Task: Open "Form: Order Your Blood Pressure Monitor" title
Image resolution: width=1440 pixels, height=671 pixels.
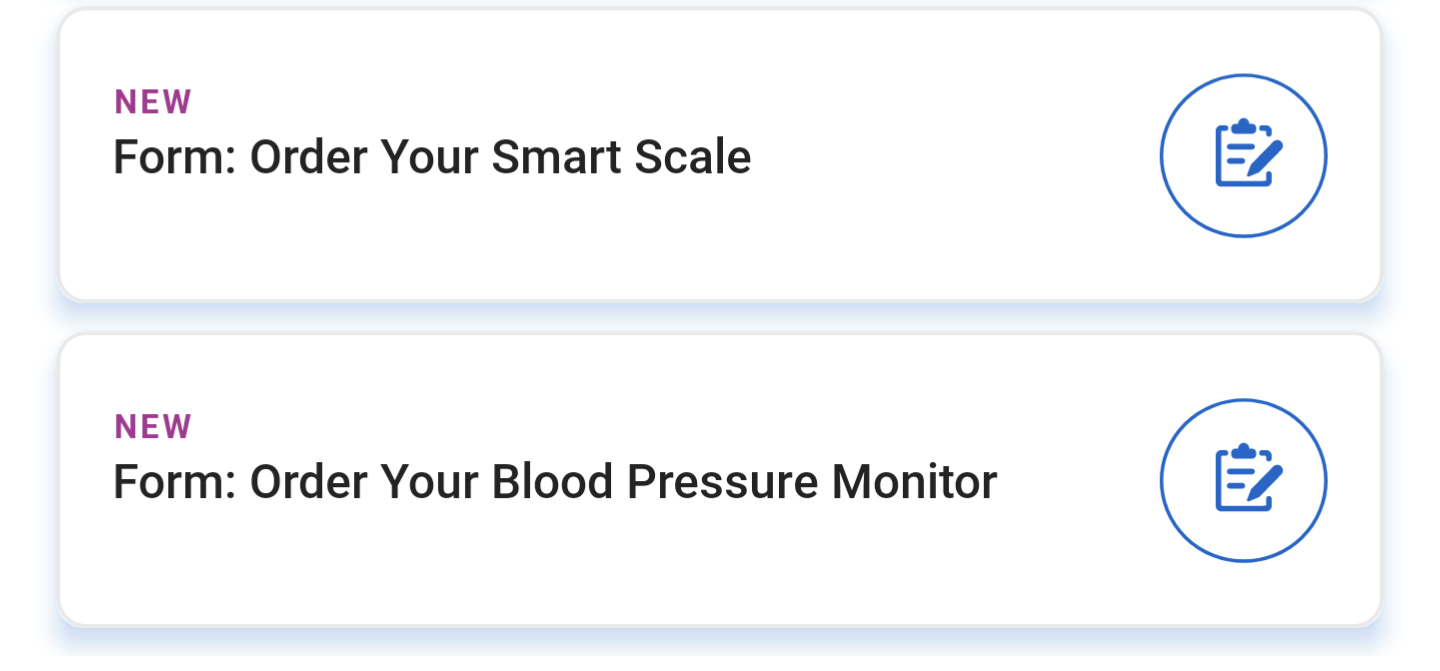Action: point(554,482)
